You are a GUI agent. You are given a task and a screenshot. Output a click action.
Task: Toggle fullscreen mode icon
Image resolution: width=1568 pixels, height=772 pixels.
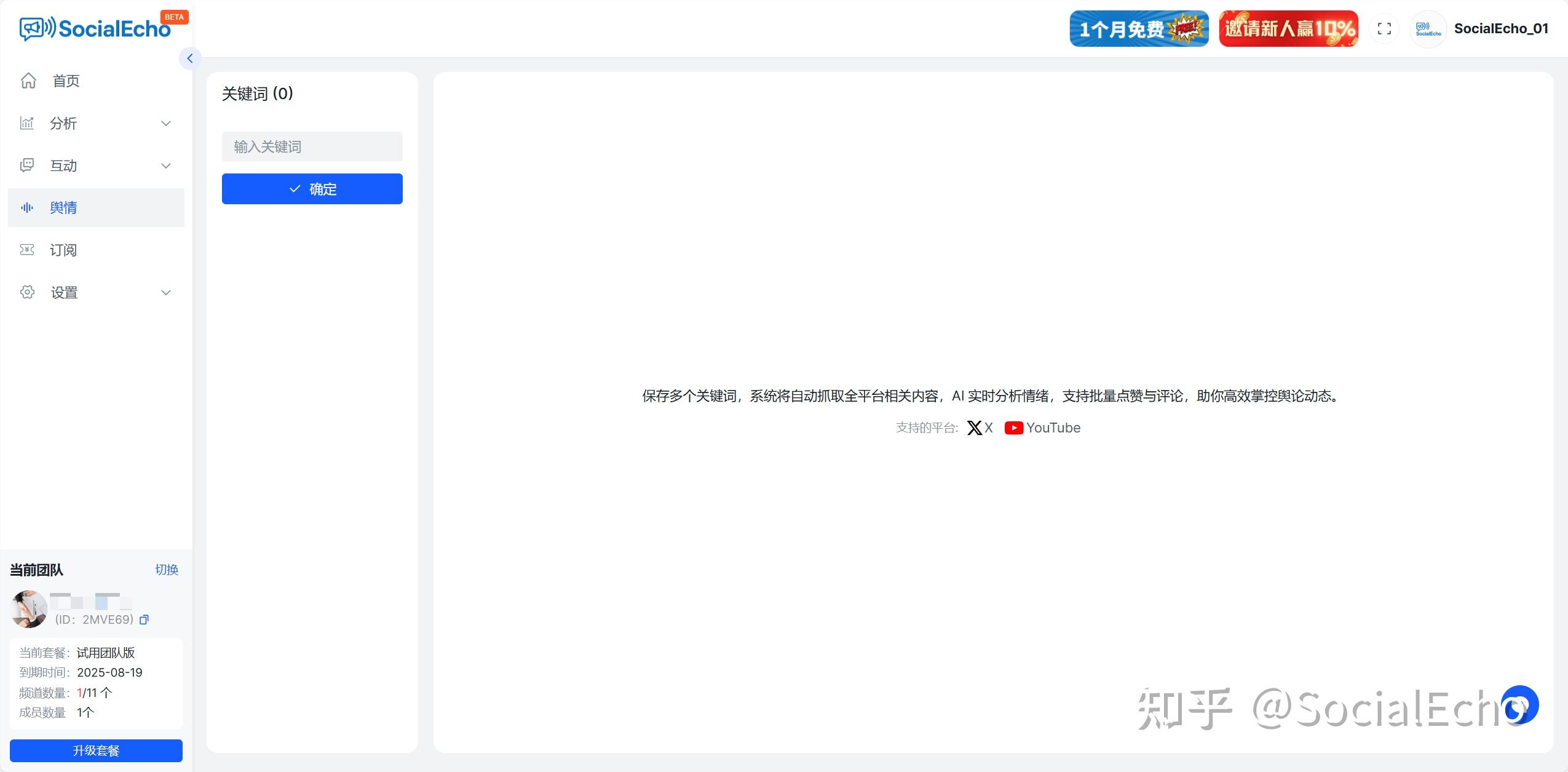pos(1384,29)
